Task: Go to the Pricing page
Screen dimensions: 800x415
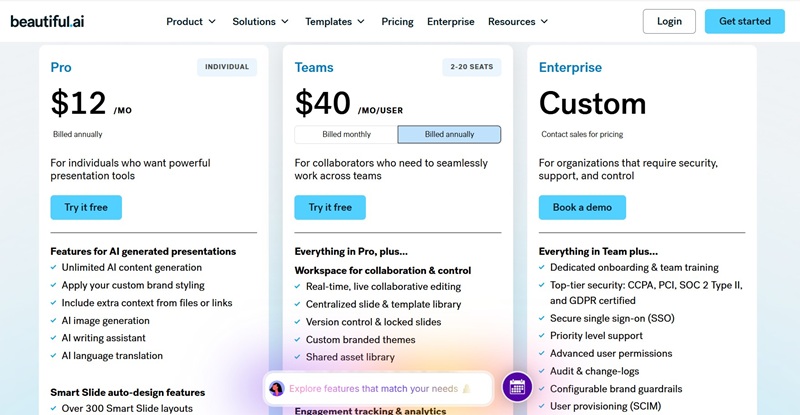Action: click(397, 21)
